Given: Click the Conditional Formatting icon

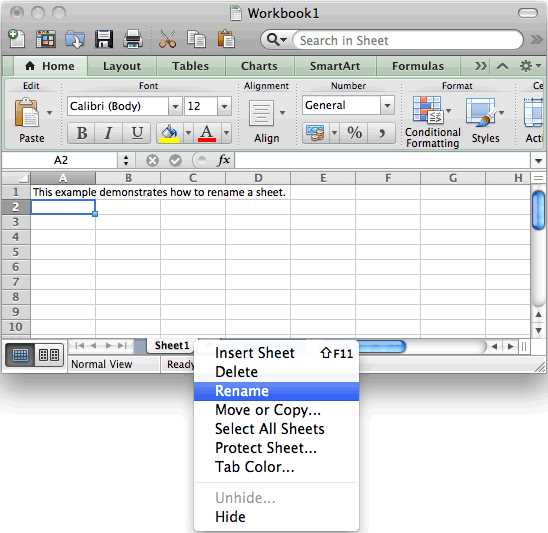Looking at the screenshot, I should tap(428, 110).
